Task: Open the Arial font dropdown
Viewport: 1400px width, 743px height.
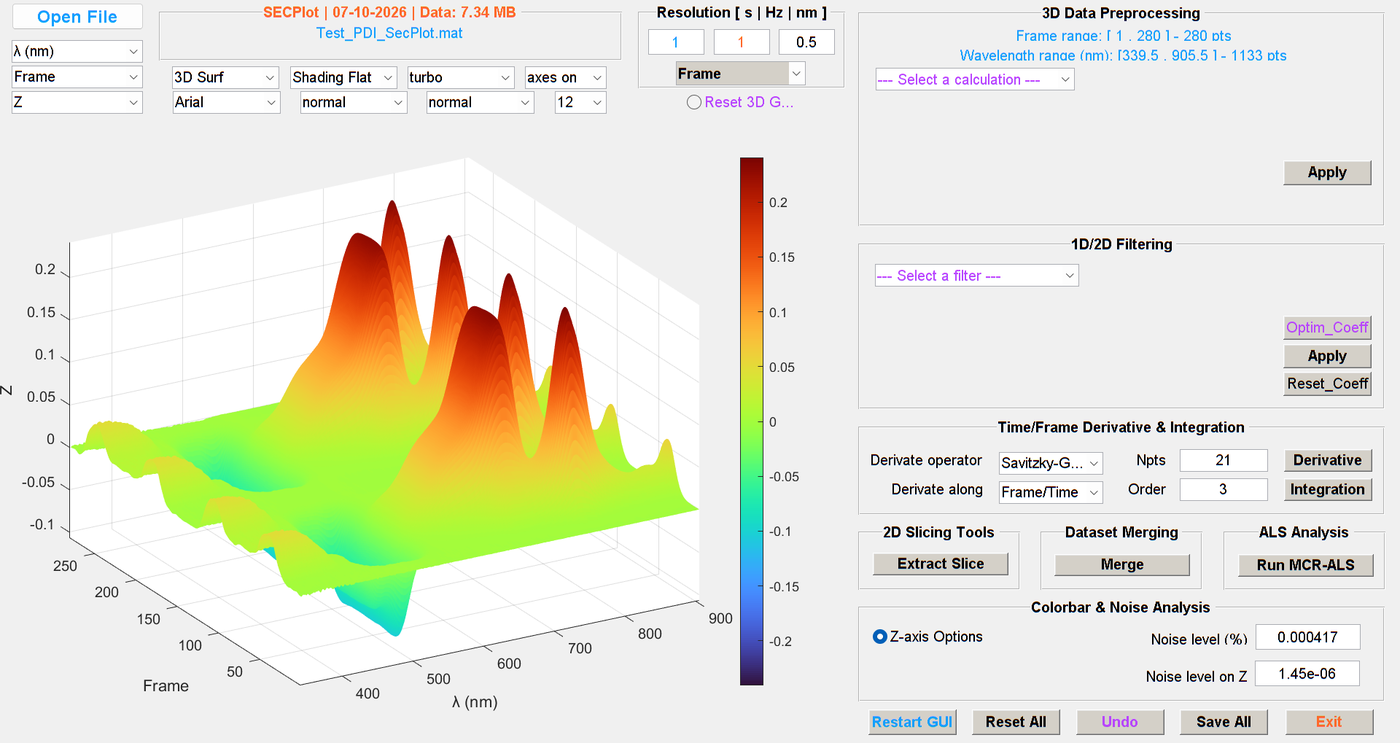Action: click(x=225, y=102)
